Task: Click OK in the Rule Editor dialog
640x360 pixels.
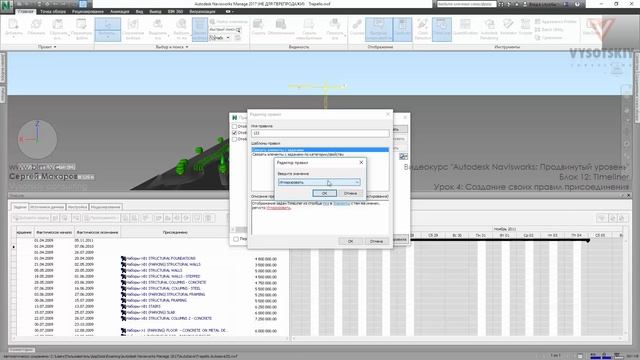Action: tap(350, 241)
